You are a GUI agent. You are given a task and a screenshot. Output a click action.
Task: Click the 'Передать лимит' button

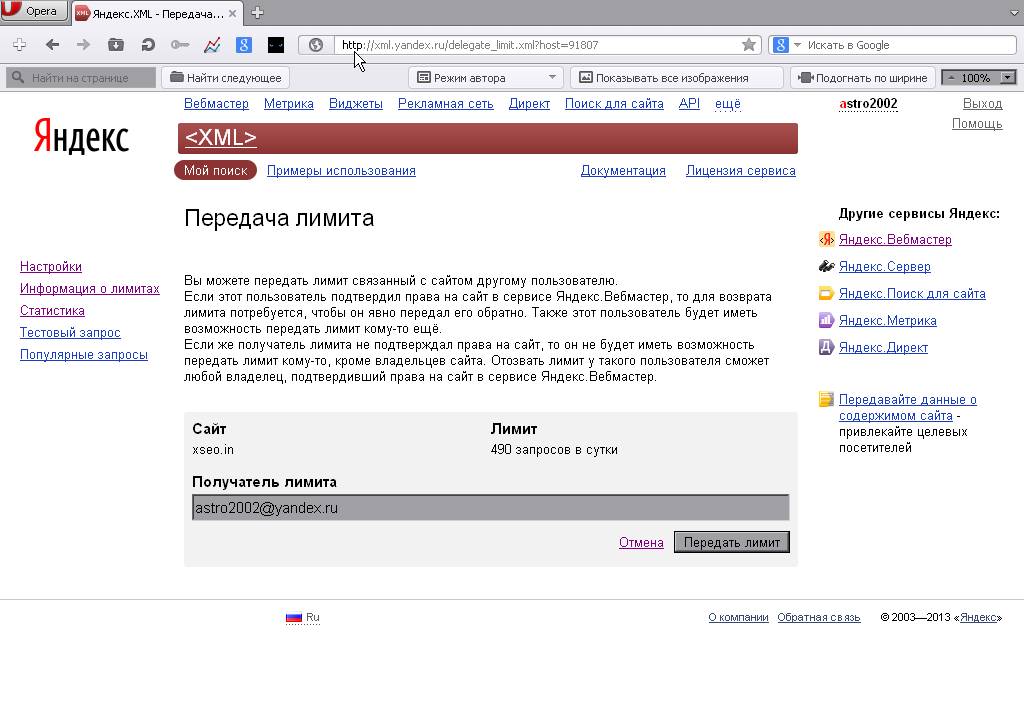(x=731, y=542)
